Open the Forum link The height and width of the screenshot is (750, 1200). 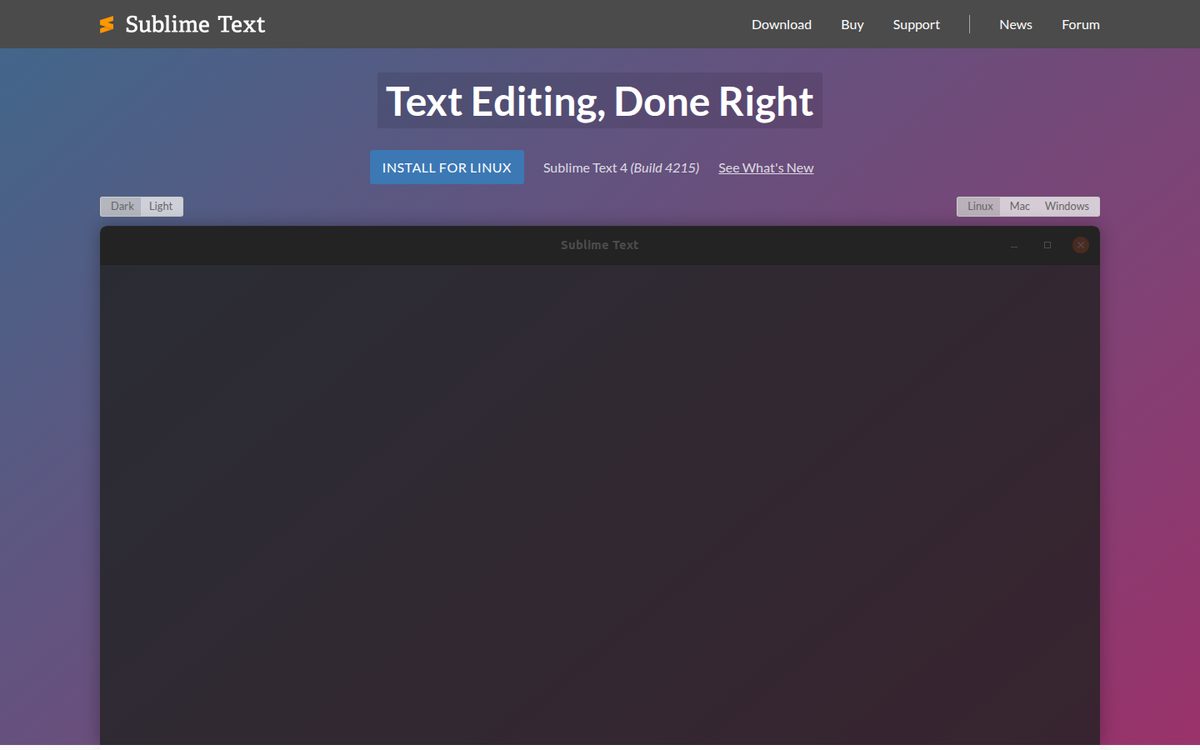(1080, 24)
